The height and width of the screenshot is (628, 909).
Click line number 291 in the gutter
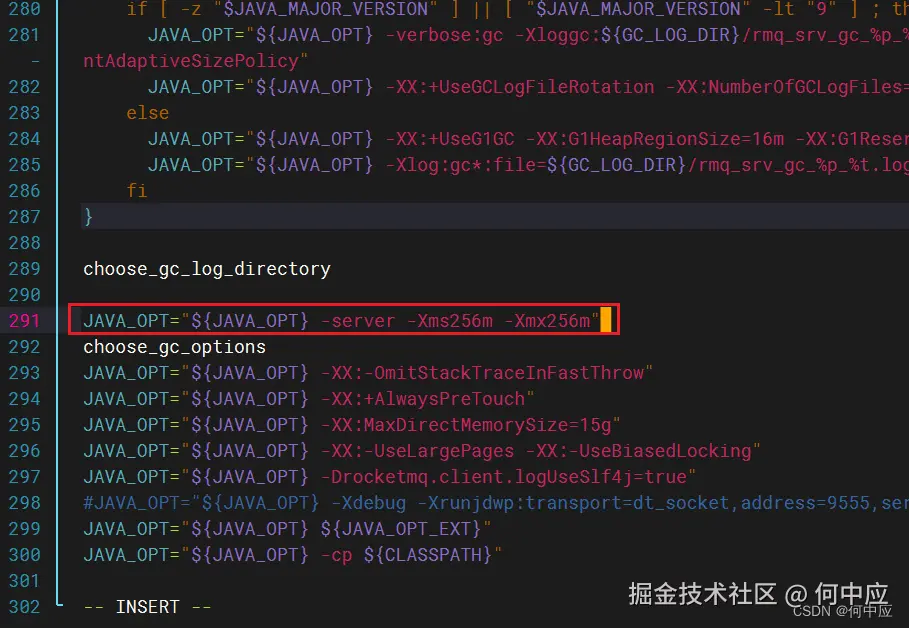click(x=24, y=320)
